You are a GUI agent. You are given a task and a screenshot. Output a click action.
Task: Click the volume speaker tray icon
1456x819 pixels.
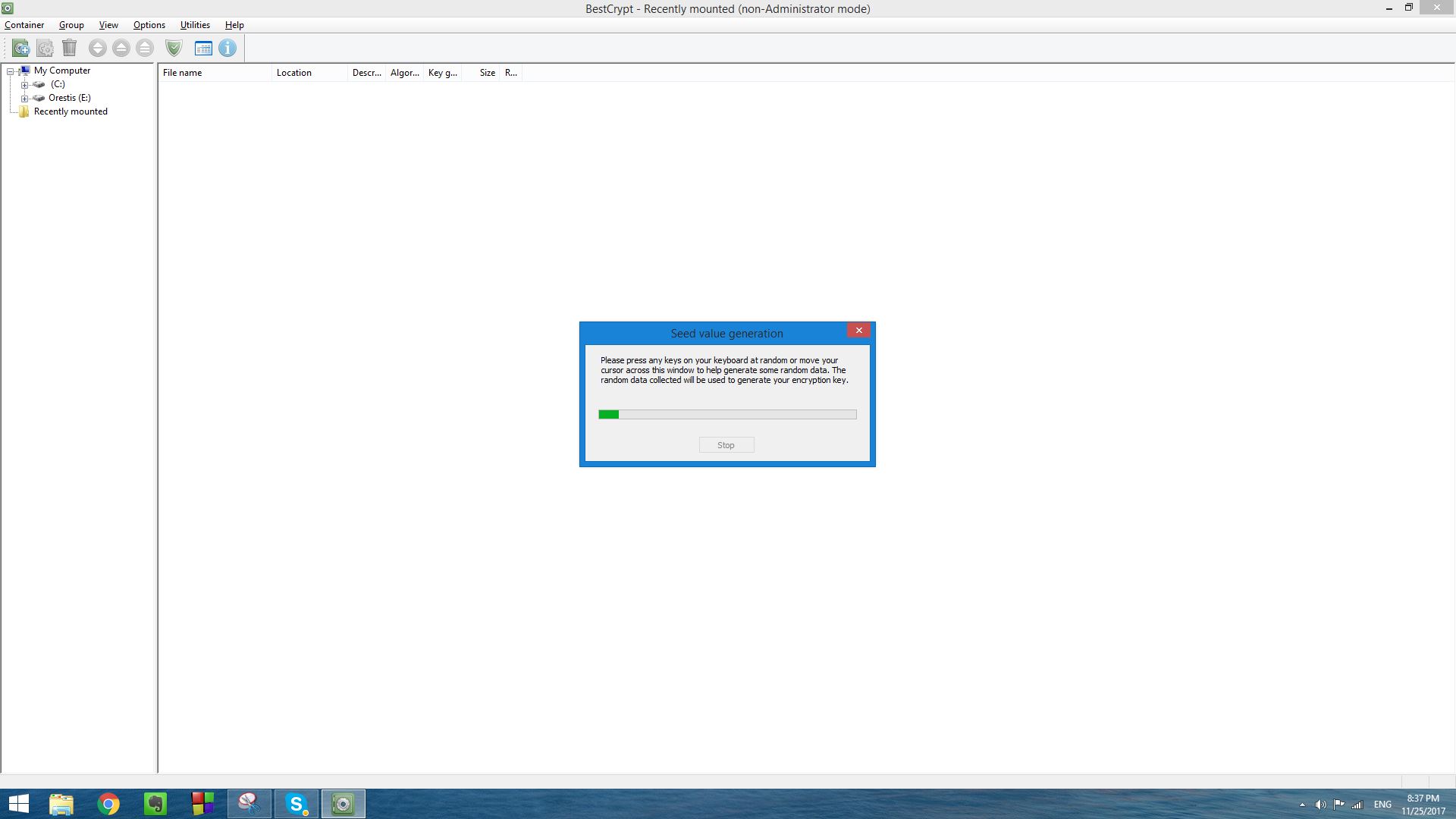pos(1320,805)
